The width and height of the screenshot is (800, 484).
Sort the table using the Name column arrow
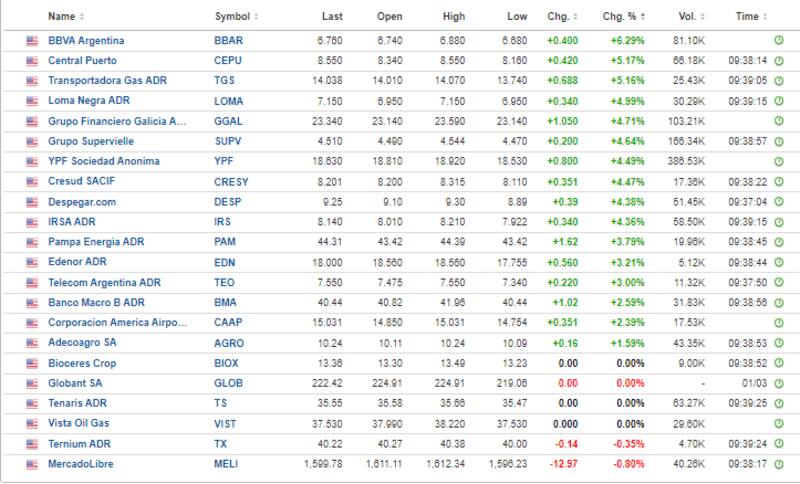point(82,17)
